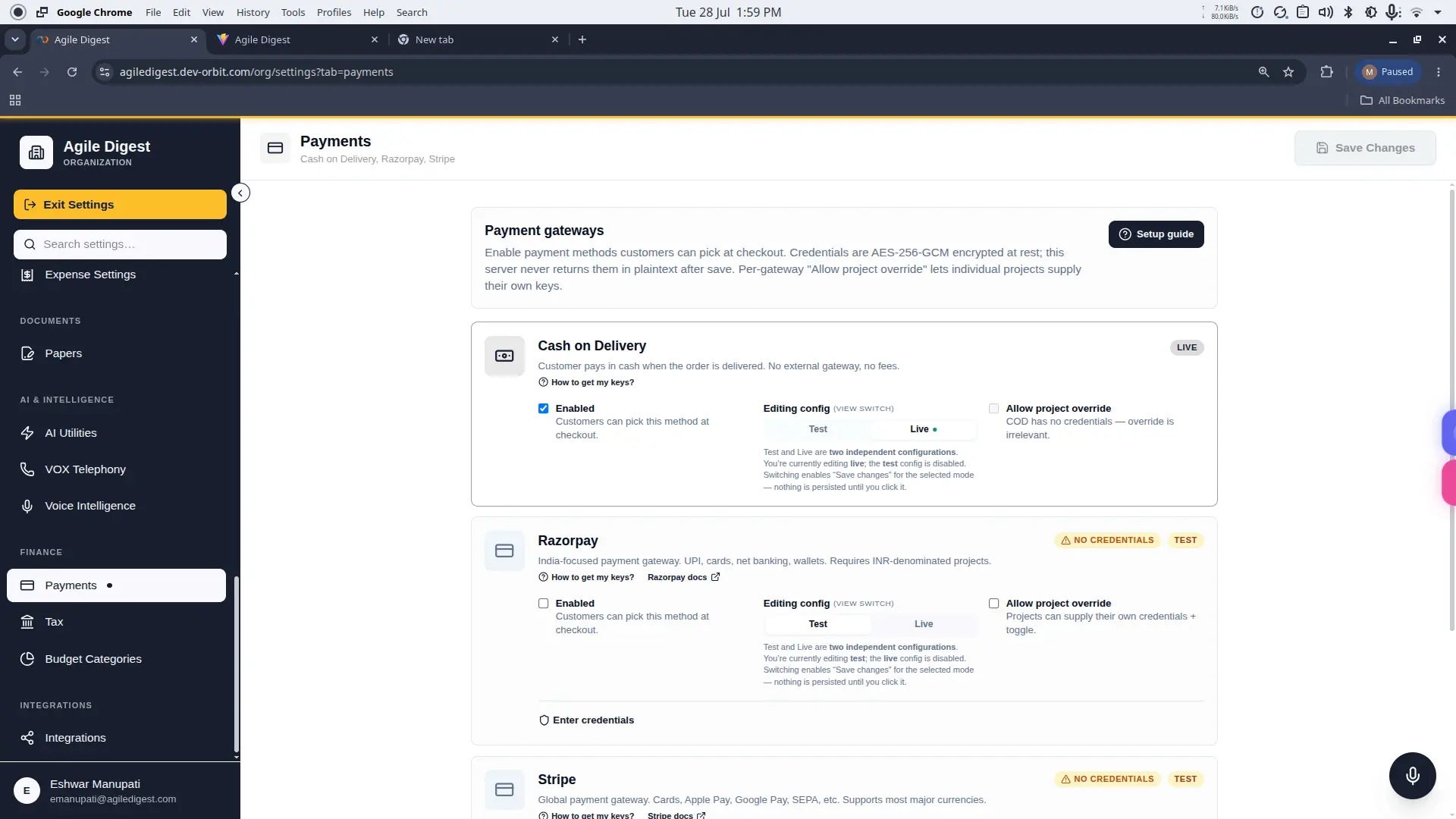Image resolution: width=1456 pixels, height=819 pixels.
Task: Open the Chrome File menu
Action: pos(153,12)
